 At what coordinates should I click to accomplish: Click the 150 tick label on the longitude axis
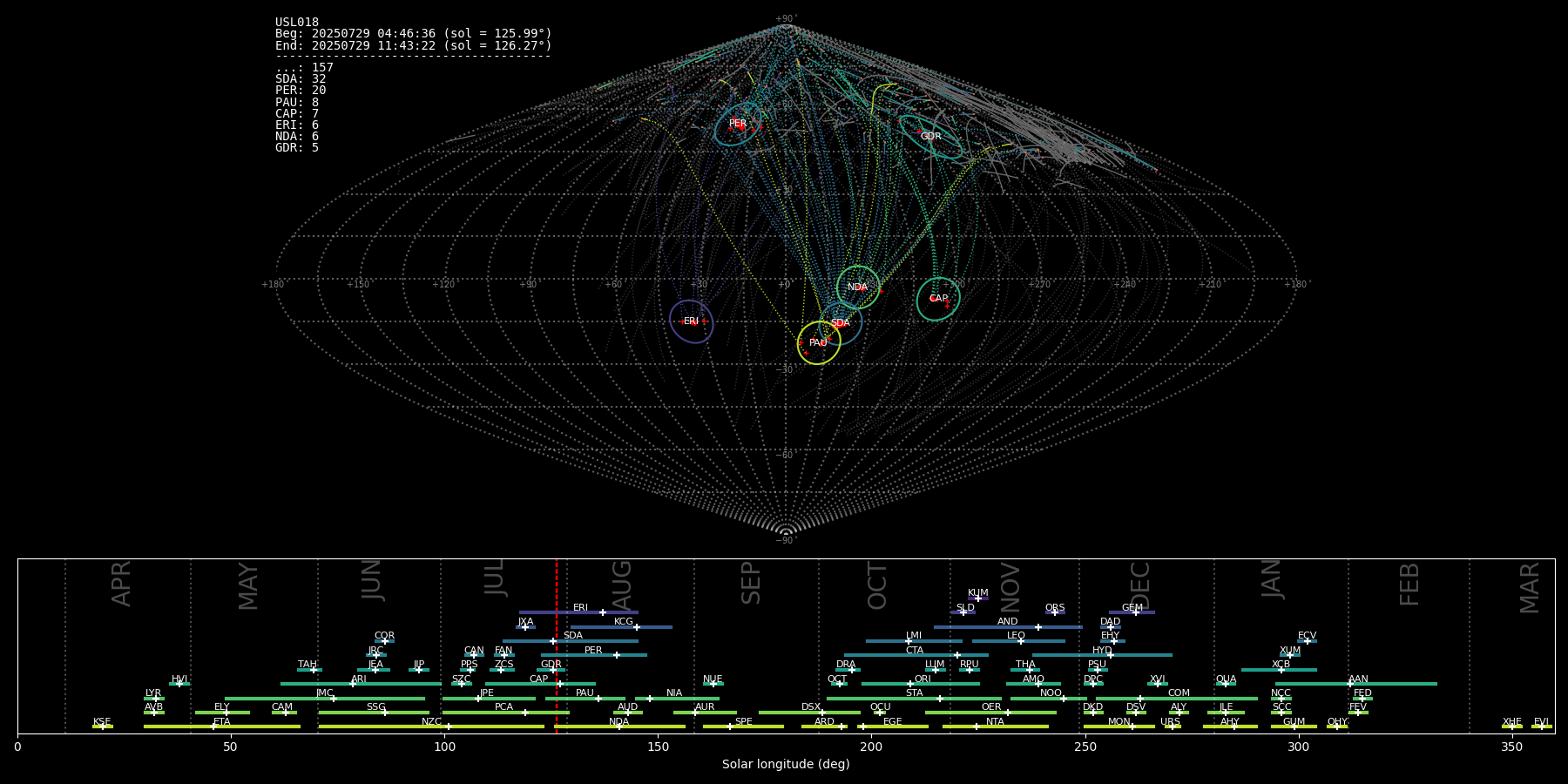[658, 747]
